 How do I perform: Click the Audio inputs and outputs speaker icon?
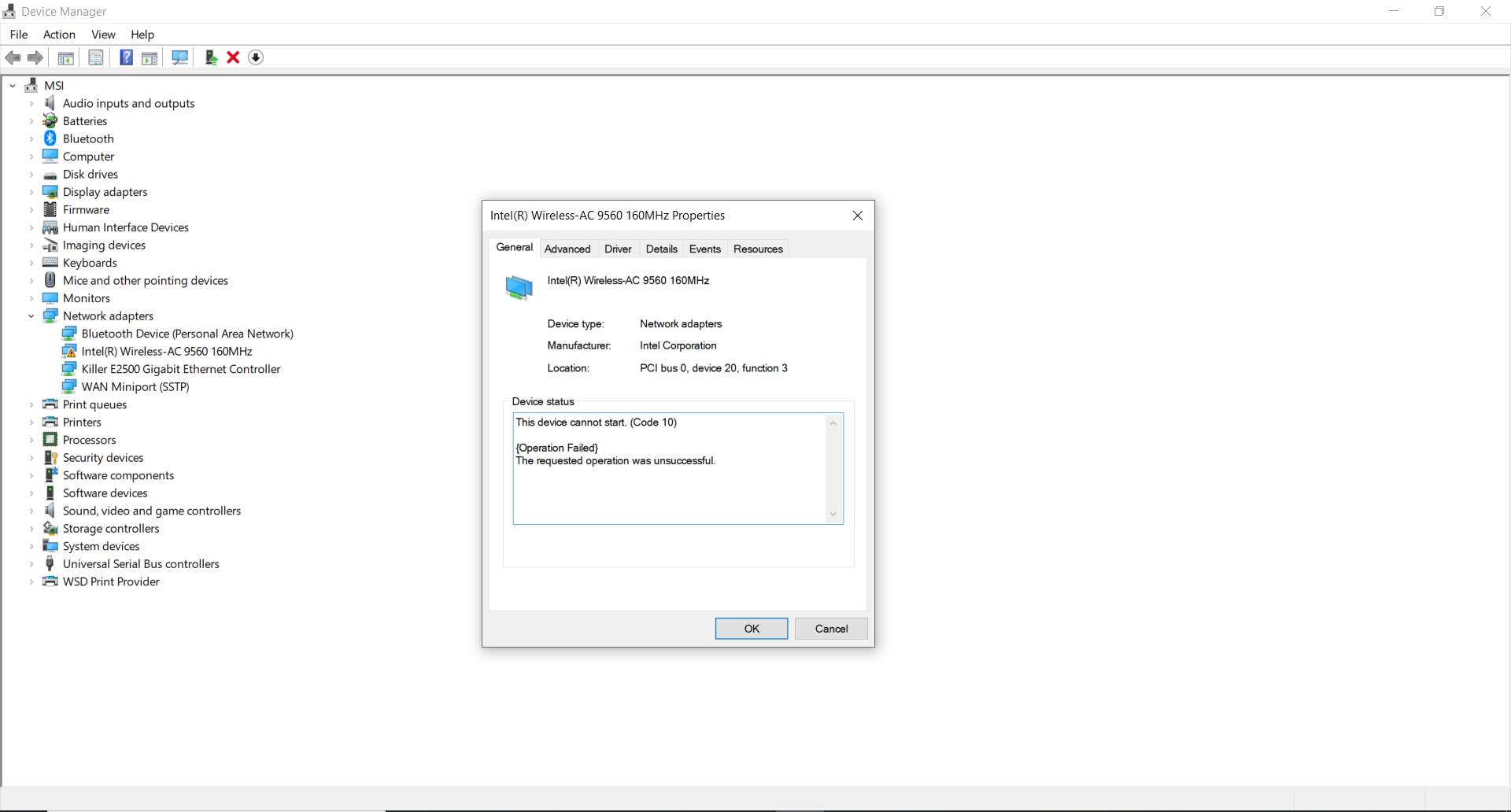click(50, 103)
